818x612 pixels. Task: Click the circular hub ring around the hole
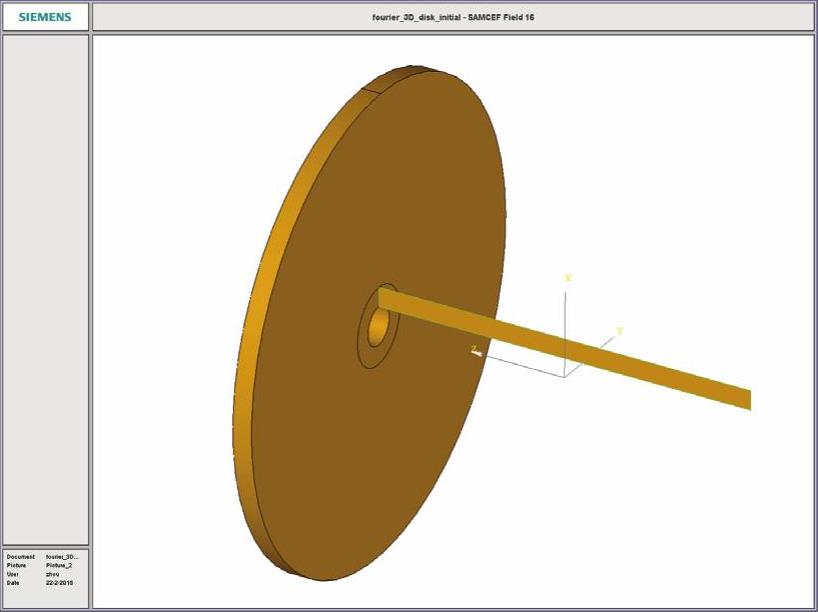pos(366,343)
